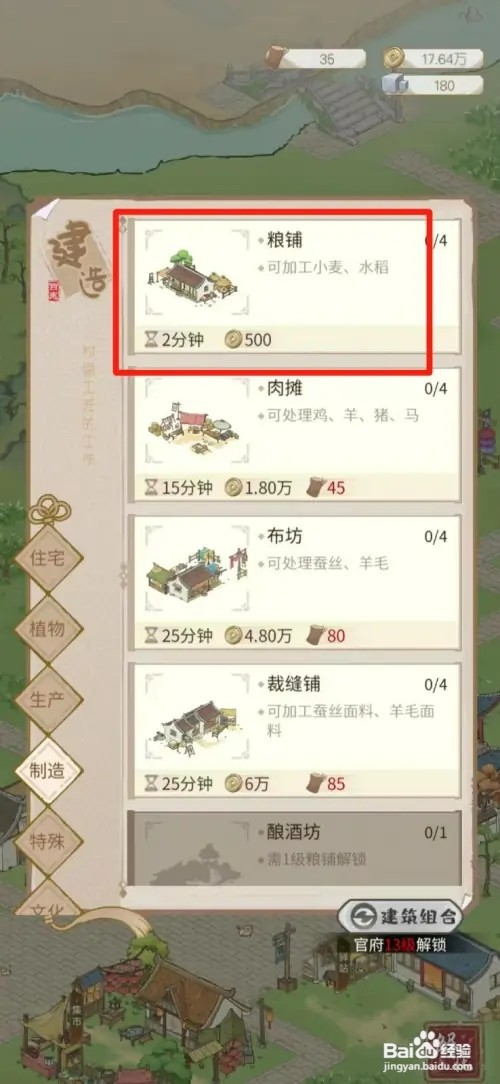The image size is (500, 1084).
Task: Select the 粮铺 building thumbnail
Action: (x=196, y=274)
